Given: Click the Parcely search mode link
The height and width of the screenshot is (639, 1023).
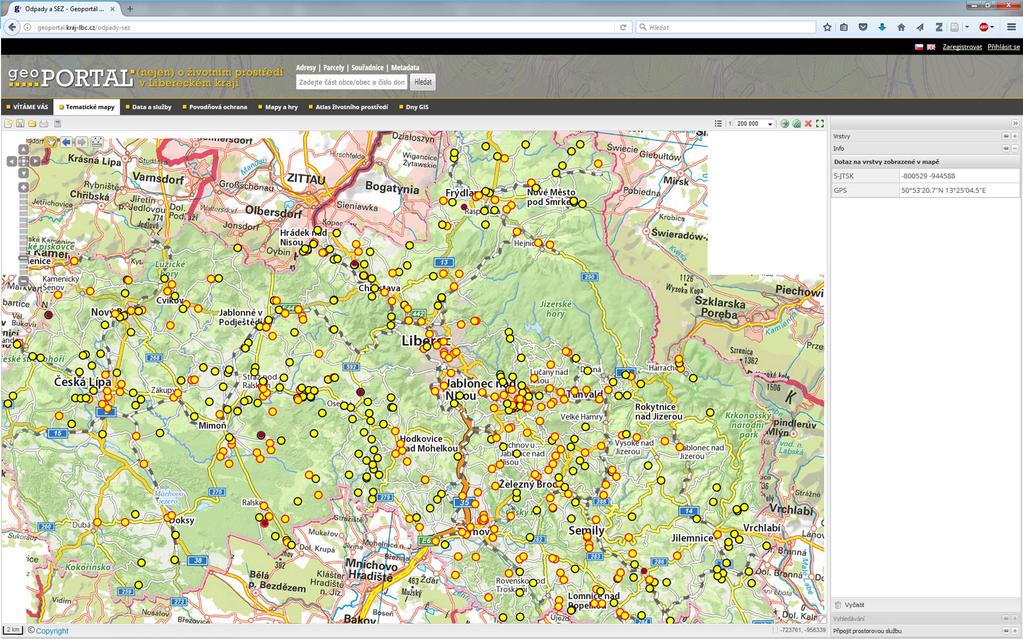Looking at the screenshot, I should click(333, 67).
